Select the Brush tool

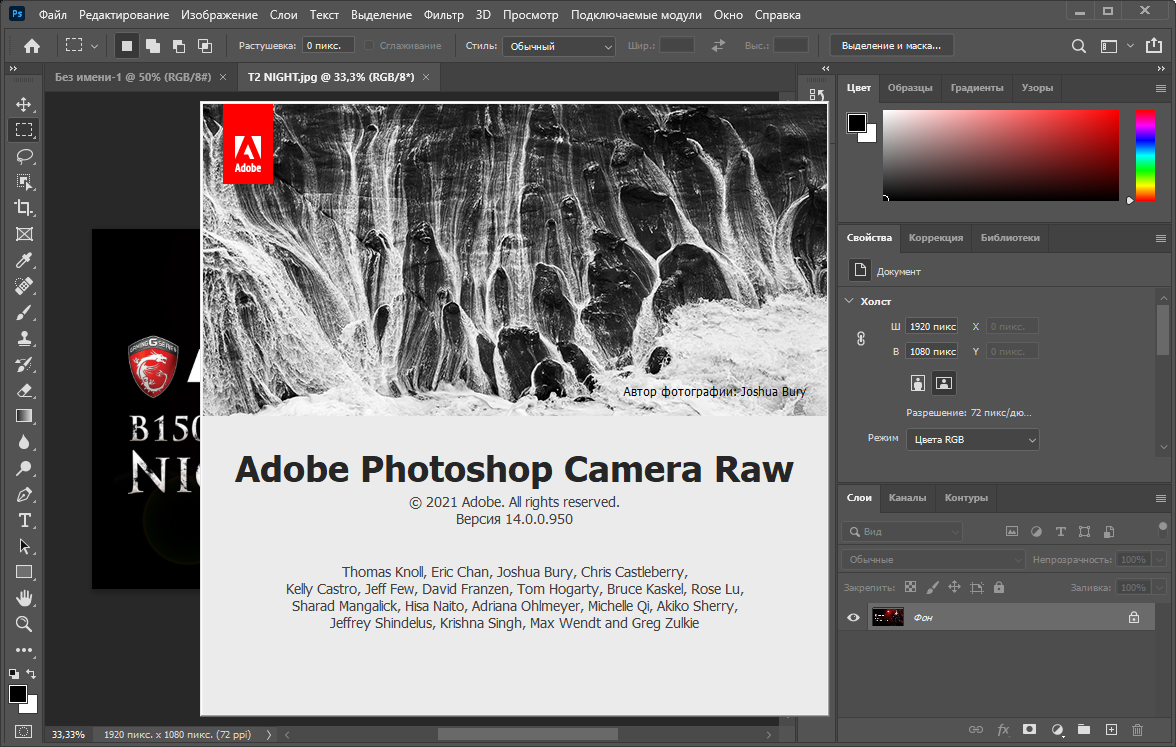24,312
